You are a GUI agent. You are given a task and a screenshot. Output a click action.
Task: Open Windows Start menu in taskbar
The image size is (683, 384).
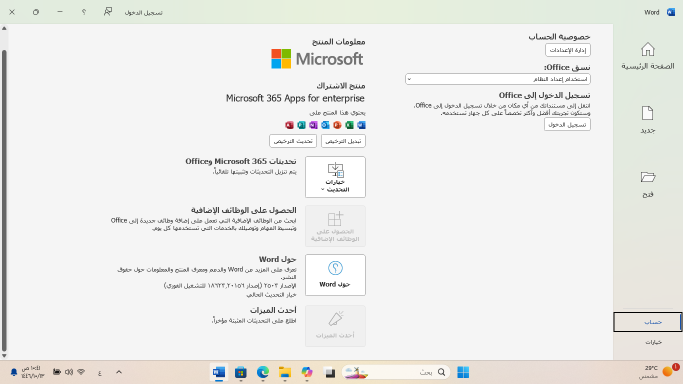[x=463, y=372]
